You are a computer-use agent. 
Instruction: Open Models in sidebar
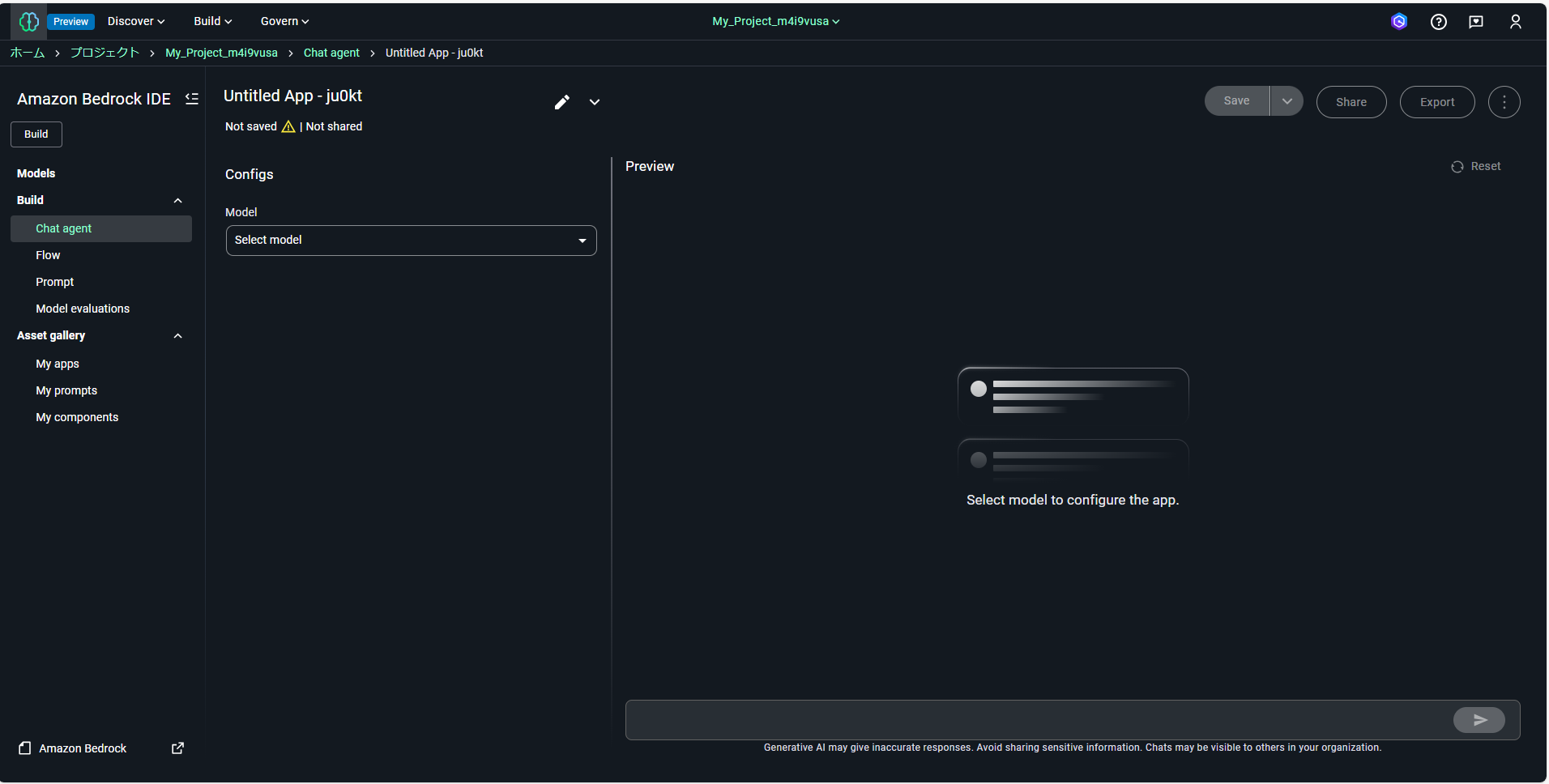36,173
